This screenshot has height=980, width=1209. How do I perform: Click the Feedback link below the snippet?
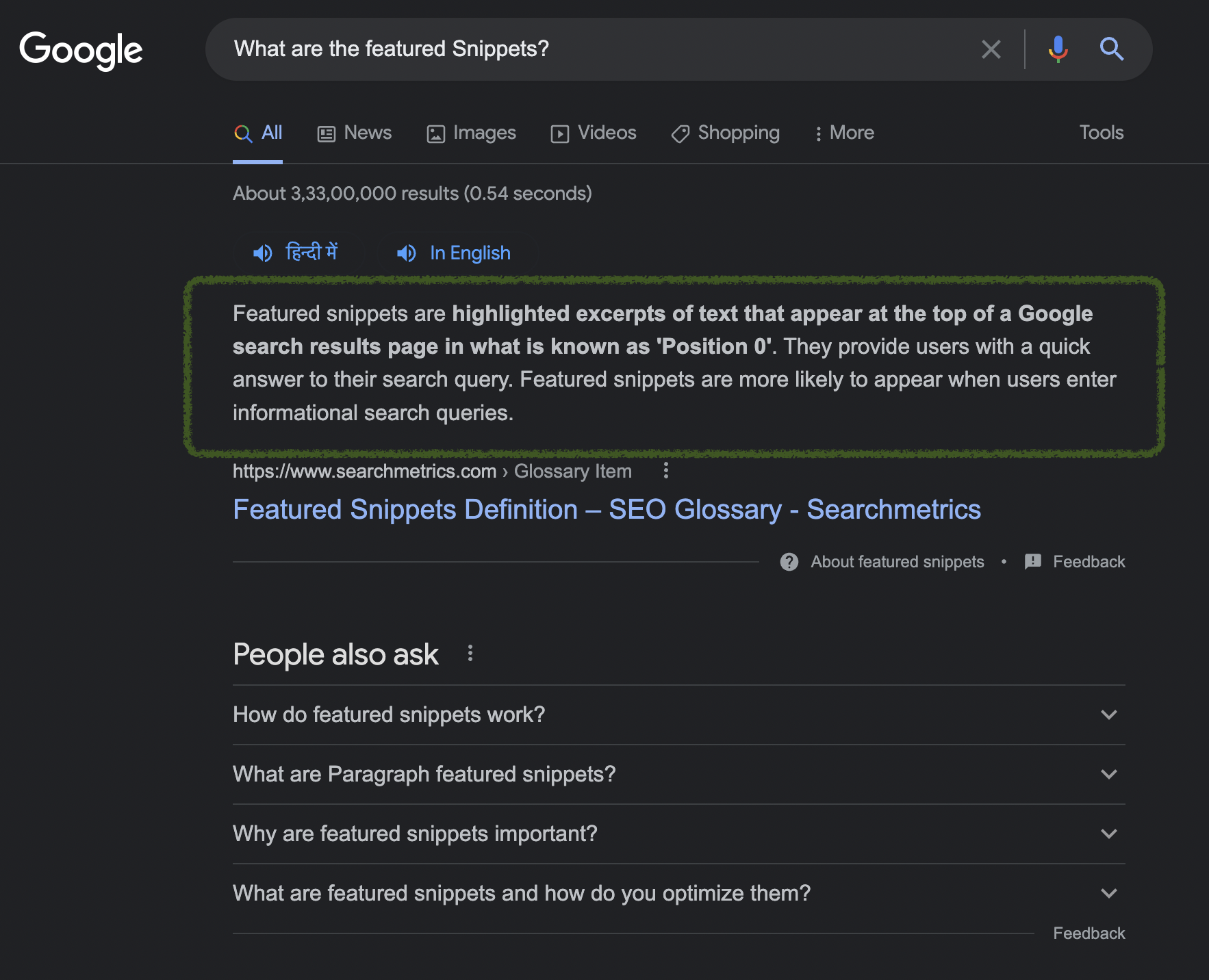coord(1089,562)
